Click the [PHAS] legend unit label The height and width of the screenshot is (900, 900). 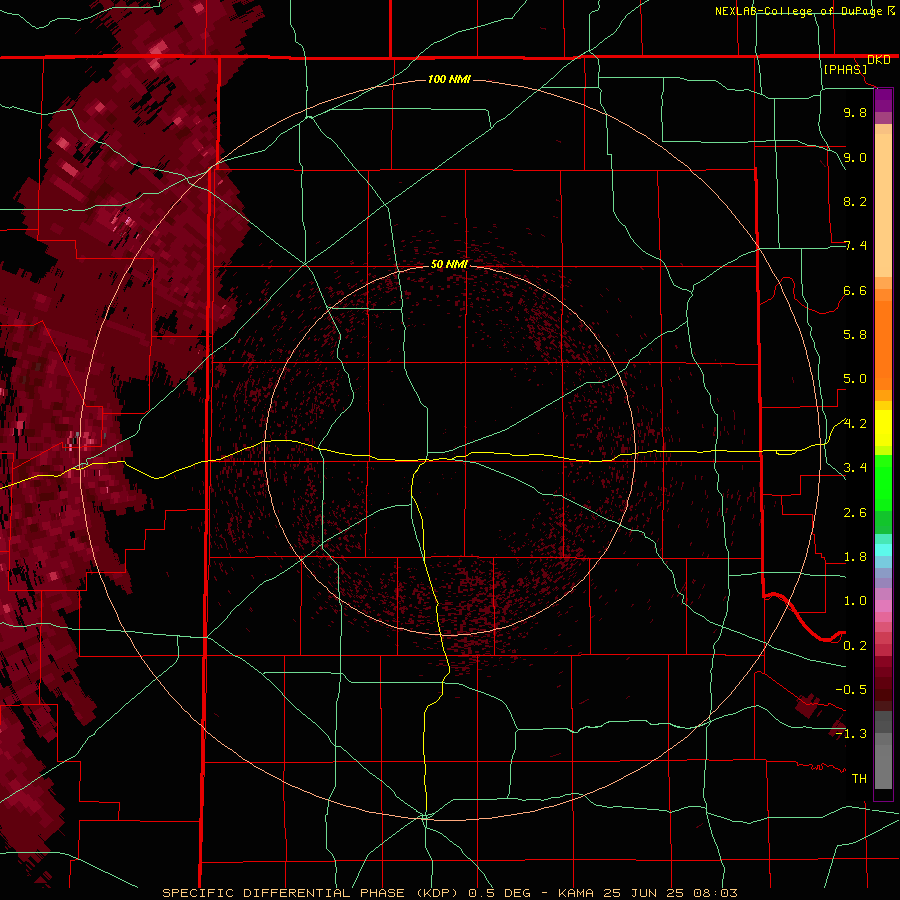pos(845,69)
